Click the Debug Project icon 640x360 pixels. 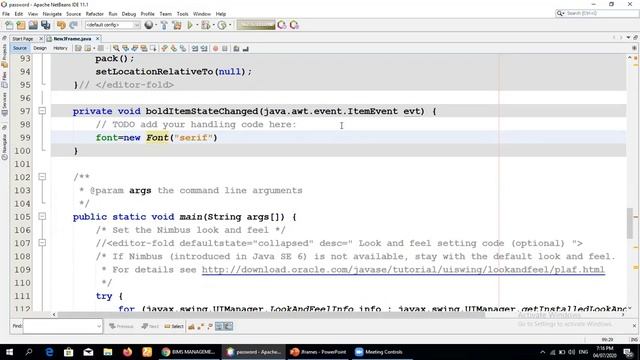point(205,25)
